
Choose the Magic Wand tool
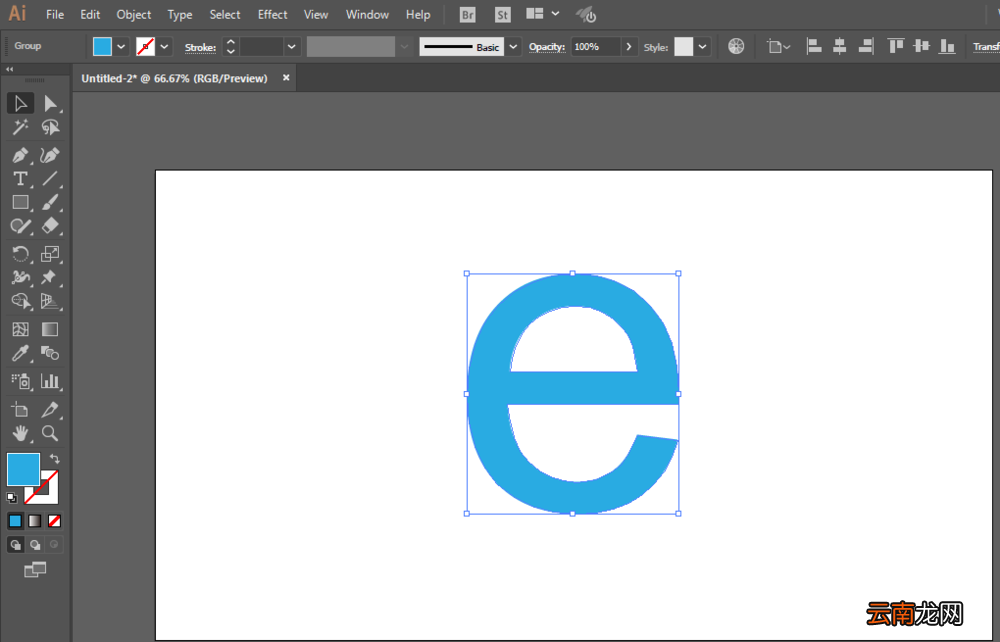pyautogui.click(x=20, y=127)
